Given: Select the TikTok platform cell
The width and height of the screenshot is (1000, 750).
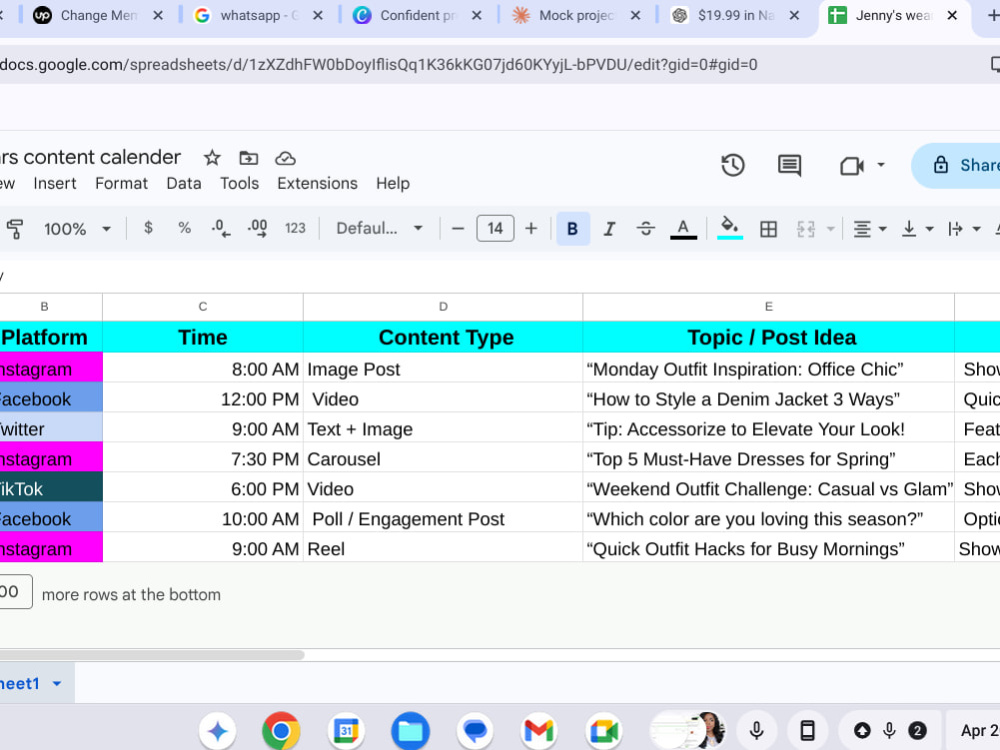Looking at the screenshot, I should [x=51, y=489].
